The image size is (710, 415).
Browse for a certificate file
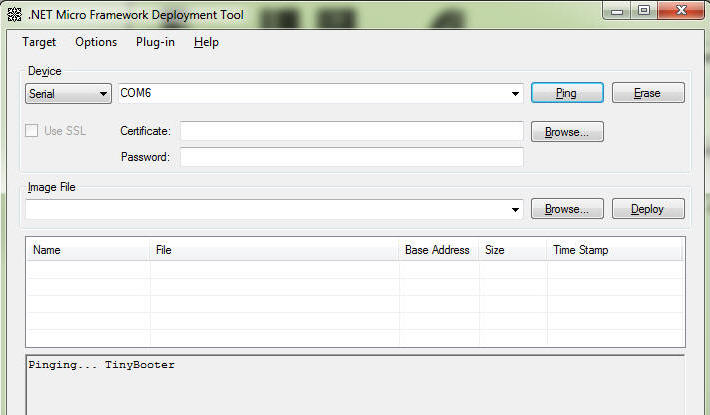point(567,132)
